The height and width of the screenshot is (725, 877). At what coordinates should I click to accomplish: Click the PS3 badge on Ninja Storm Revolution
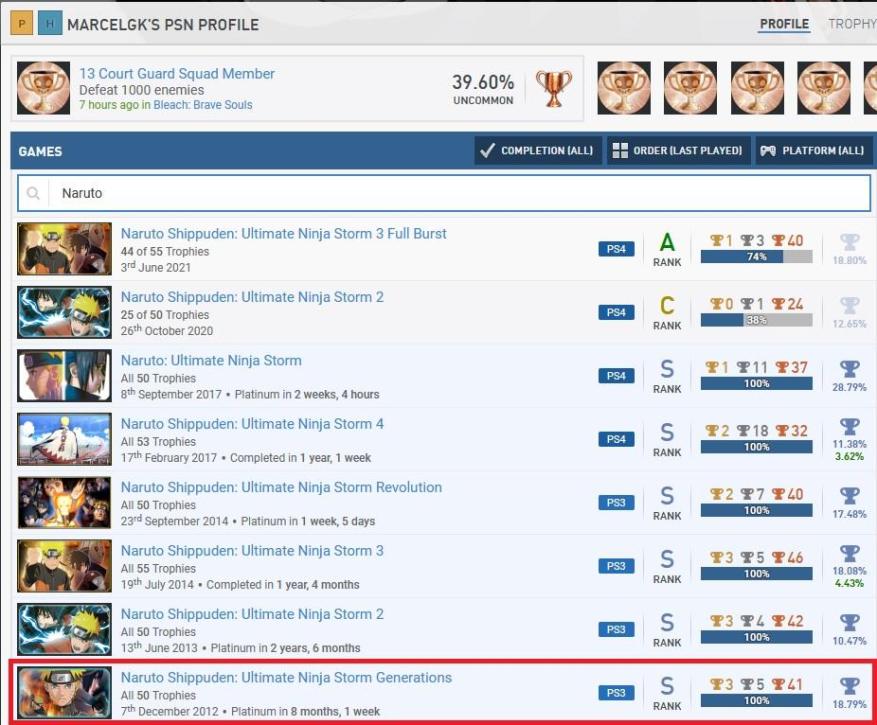tap(617, 503)
